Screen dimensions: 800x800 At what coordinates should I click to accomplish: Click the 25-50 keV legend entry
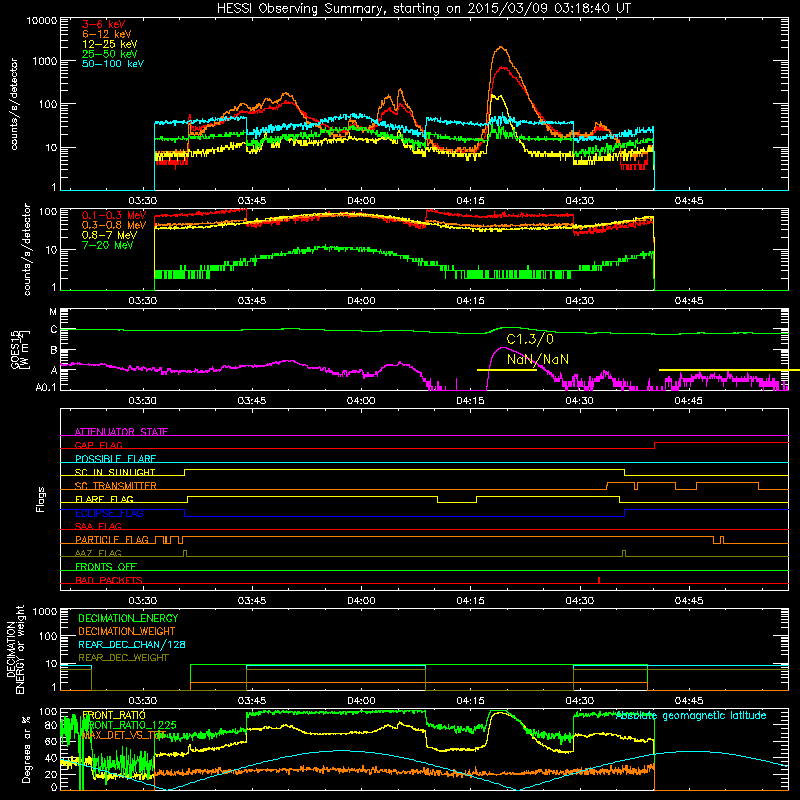click(109, 54)
